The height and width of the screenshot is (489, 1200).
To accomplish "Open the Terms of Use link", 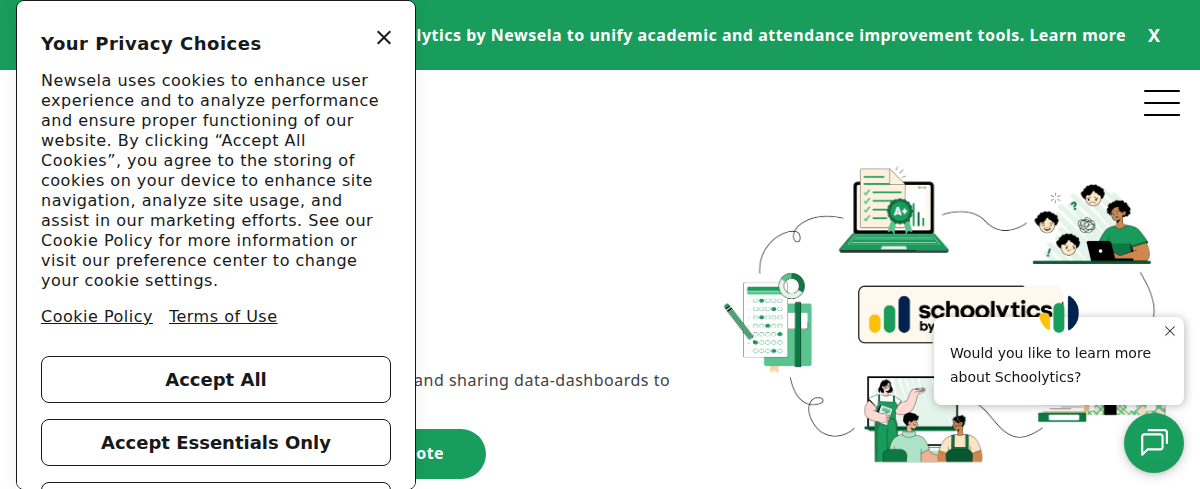I will click(x=223, y=317).
